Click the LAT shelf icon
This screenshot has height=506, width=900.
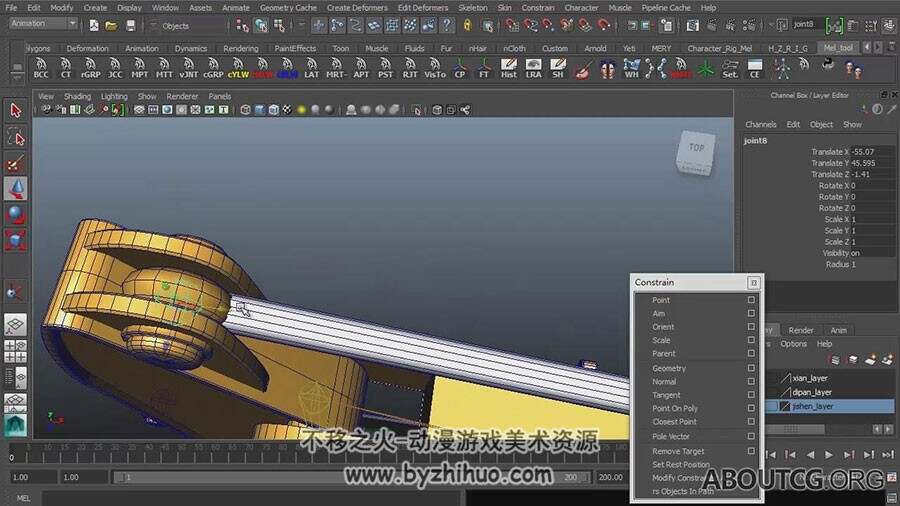click(311, 68)
